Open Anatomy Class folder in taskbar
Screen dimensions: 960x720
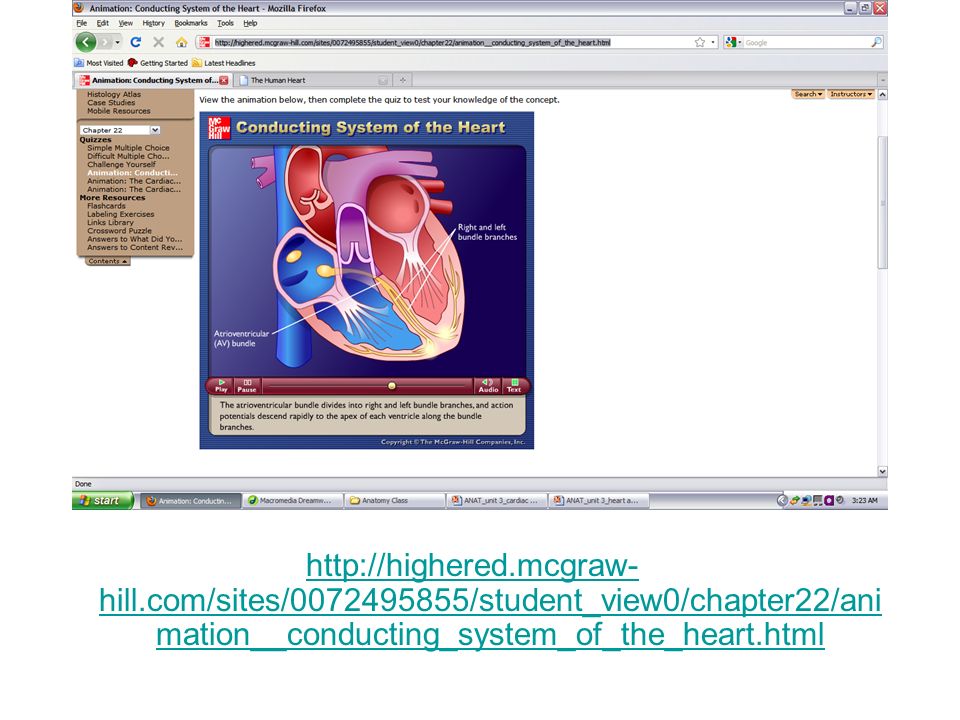click(395, 500)
